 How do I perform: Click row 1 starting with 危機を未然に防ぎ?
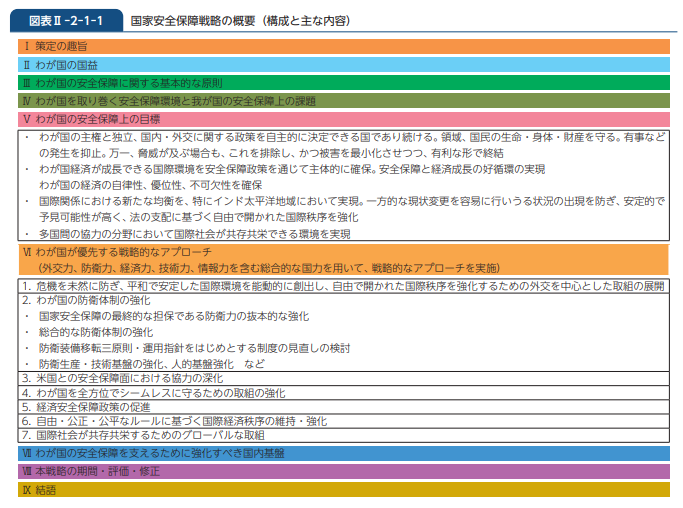(343, 286)
